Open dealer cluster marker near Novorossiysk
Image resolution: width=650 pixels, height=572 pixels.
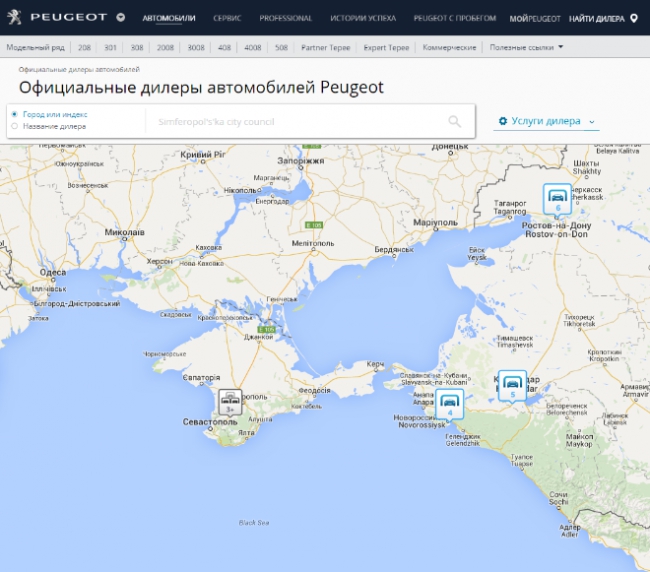coord(450,404)
